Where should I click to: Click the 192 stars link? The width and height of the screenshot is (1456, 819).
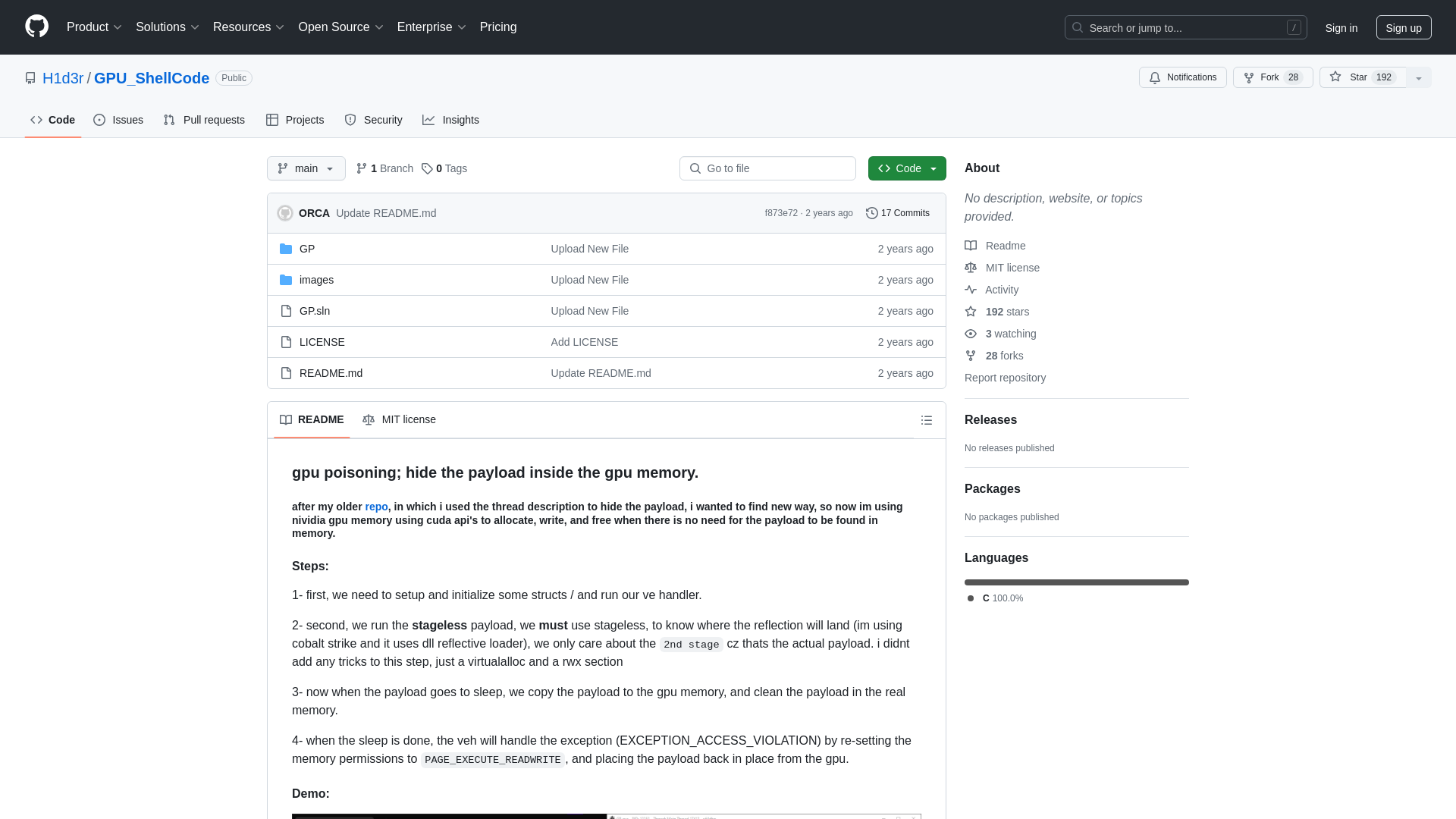pyautogui.click(x=996, y=312)
